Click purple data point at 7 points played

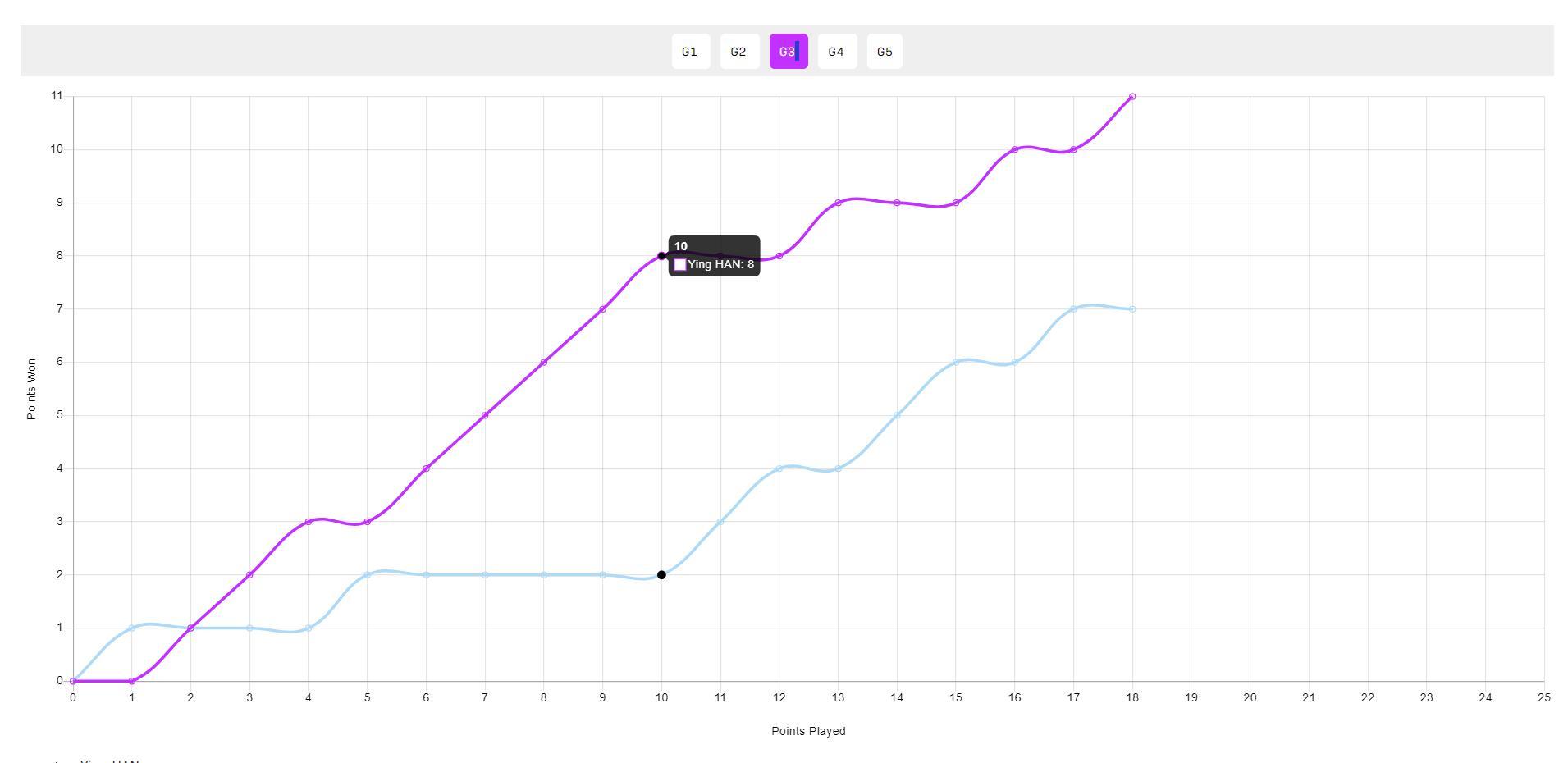[485, 415]
